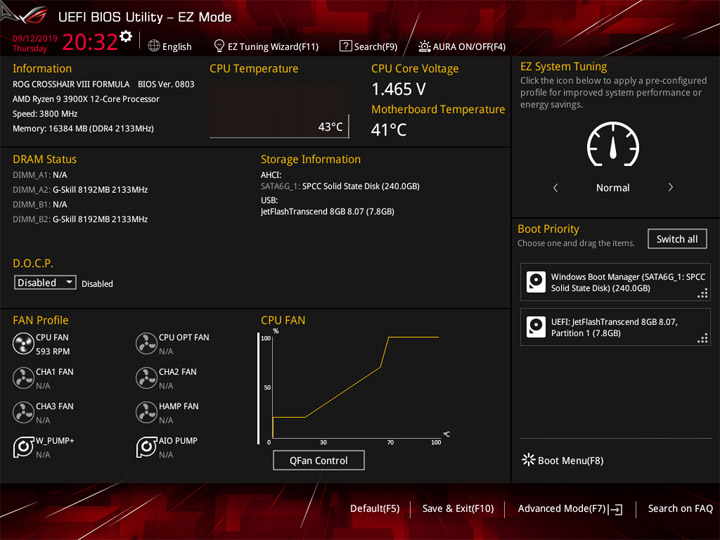This screenshot has height=540, width=720.
Task: Select the CHA2 FAN icon
Action: [x=146, y=378]
